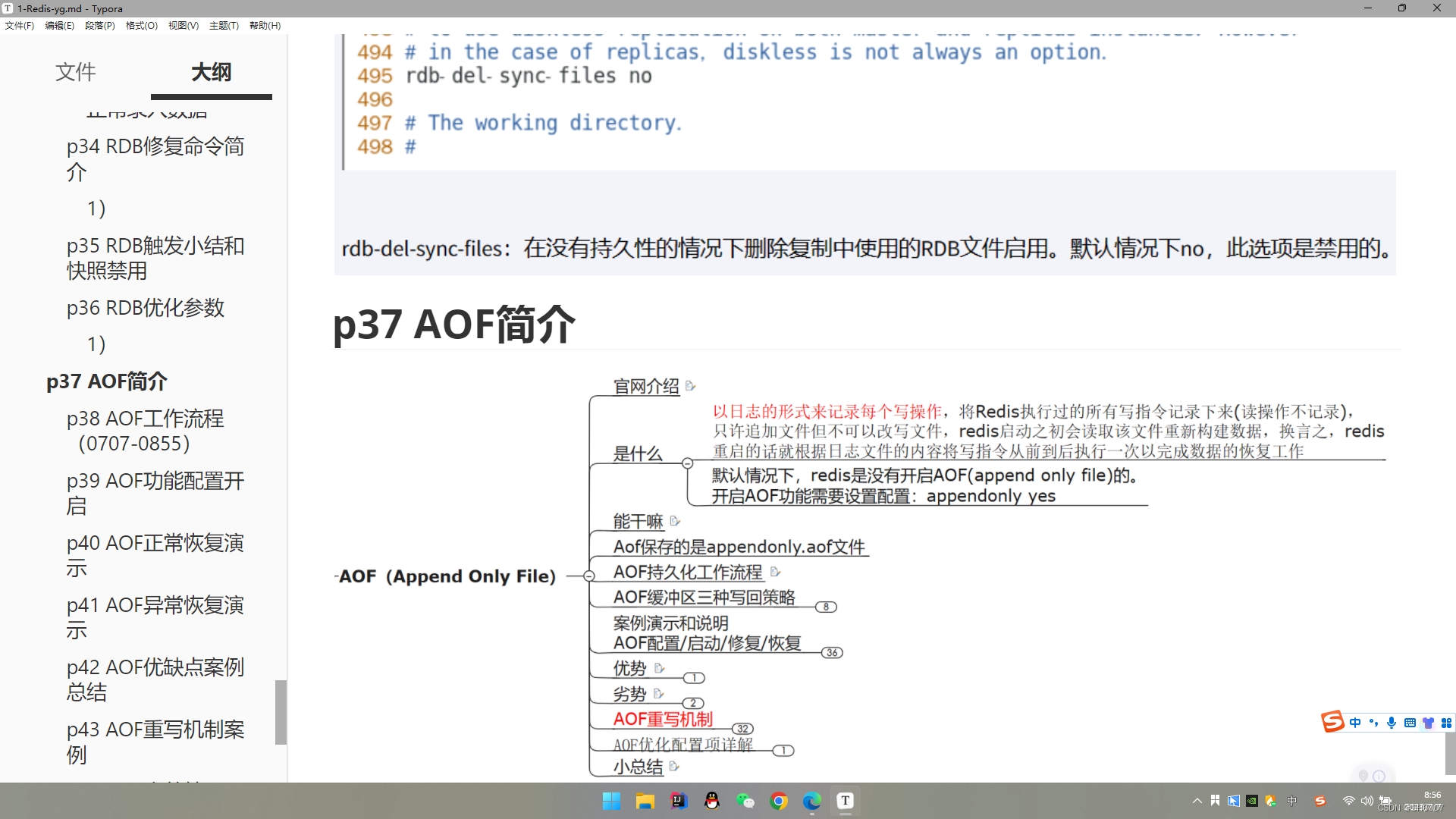Screen dimensions: 1456x819
Task: Expand hidden icons in the system tray
Action: [1197, 801]
